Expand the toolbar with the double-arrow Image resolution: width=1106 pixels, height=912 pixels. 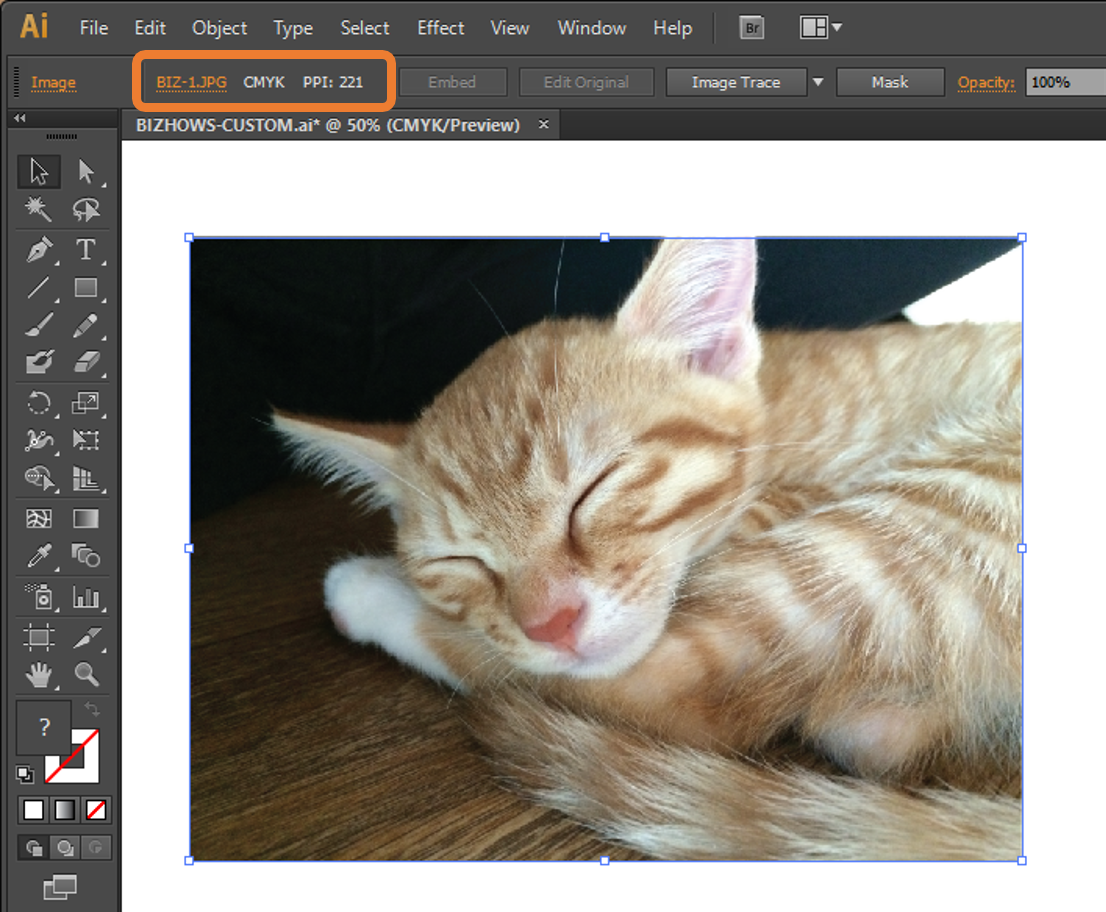pyautogui.click(x=18, y=119)
